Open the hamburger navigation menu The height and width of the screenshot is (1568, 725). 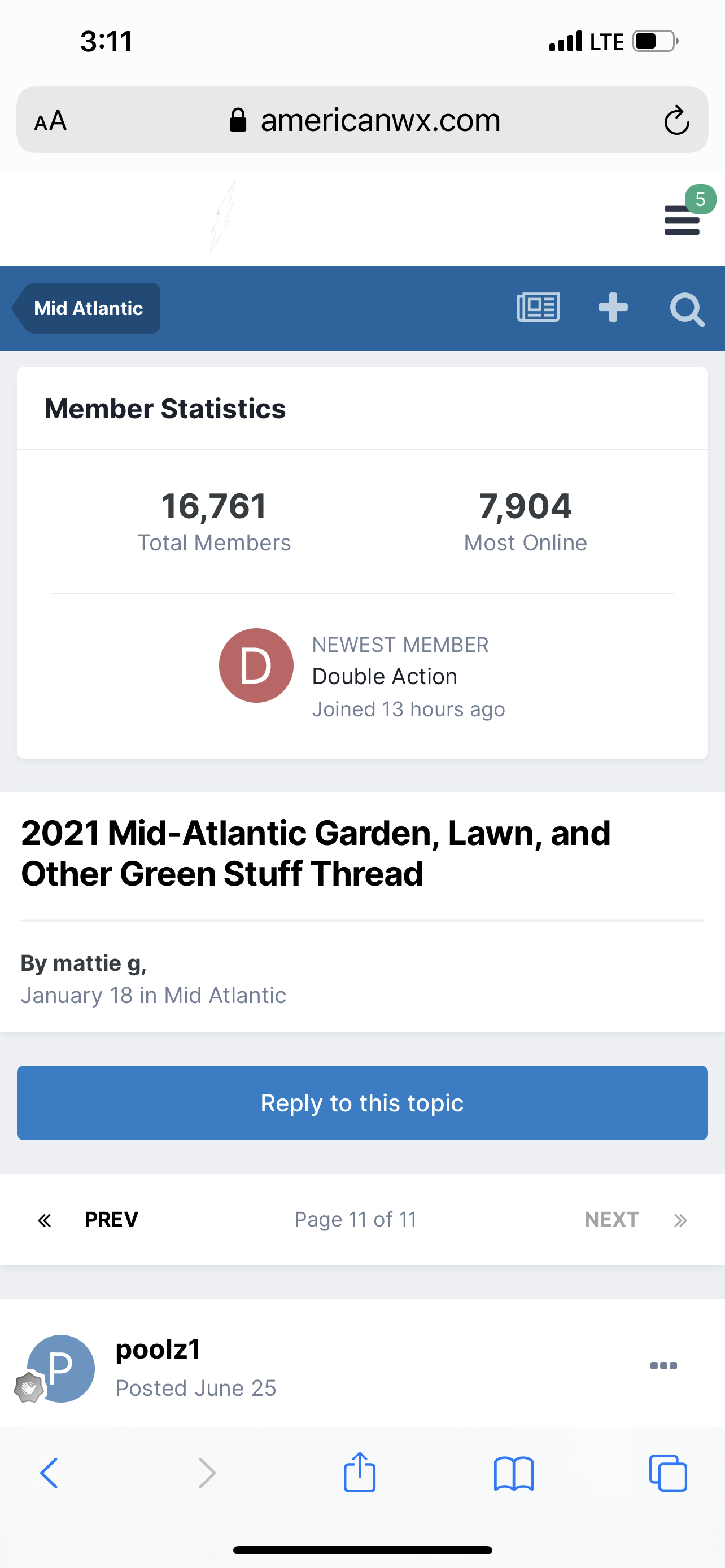tap(681, 220)
